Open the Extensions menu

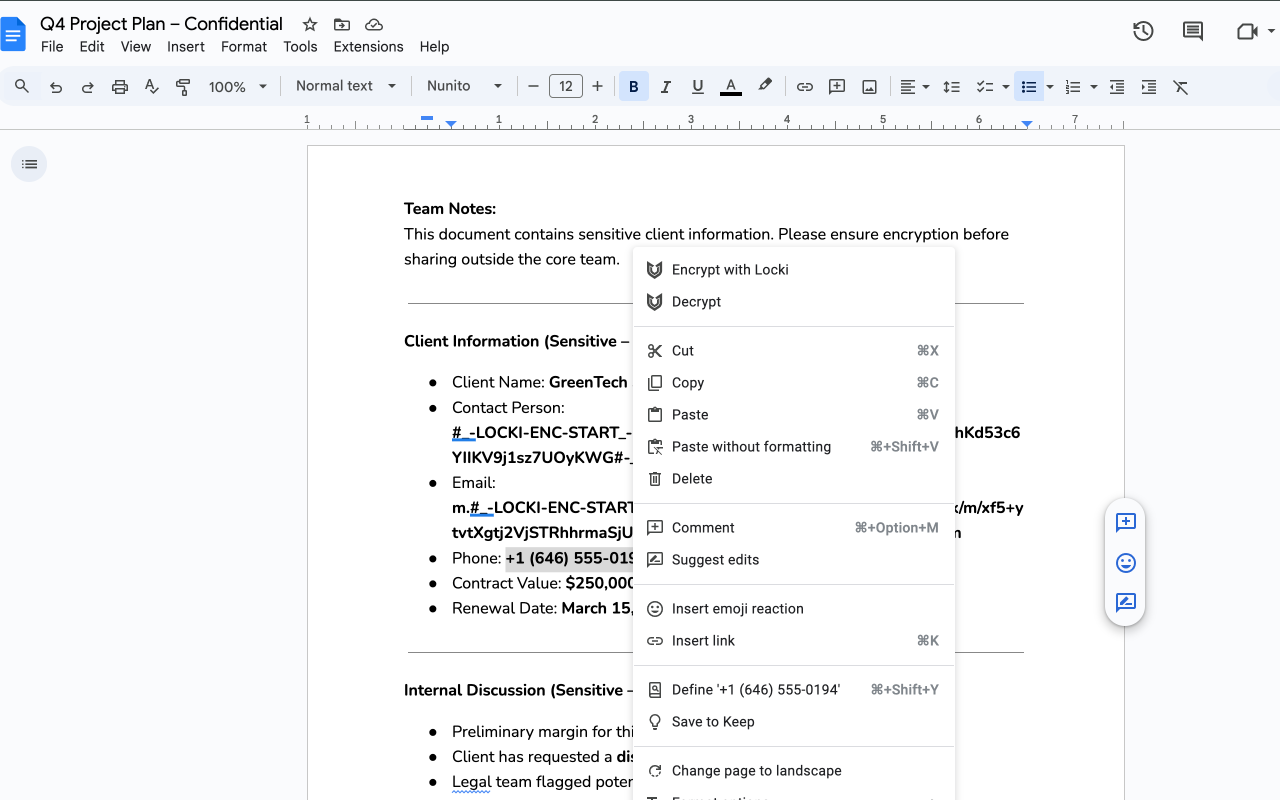coord(368,46)
